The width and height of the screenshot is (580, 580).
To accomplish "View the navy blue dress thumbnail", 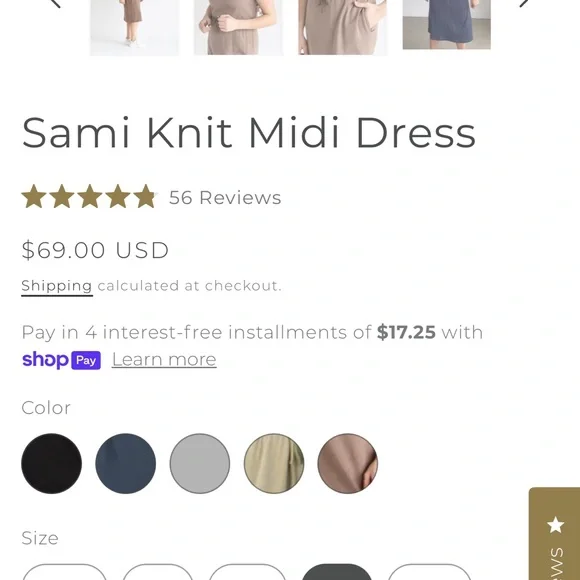I will (x=447, y=24).
